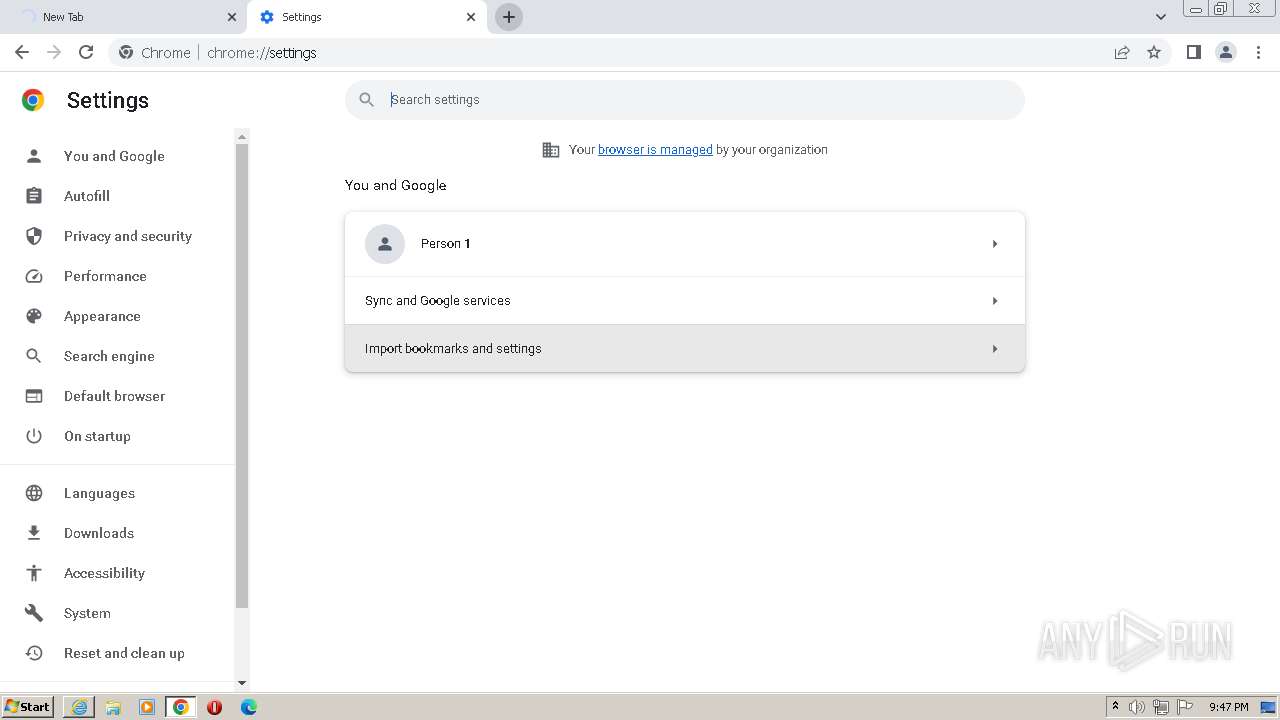1280x720 pixels.
Task: Launch Internet Explorer from taskbar
Action: [79, 707]
